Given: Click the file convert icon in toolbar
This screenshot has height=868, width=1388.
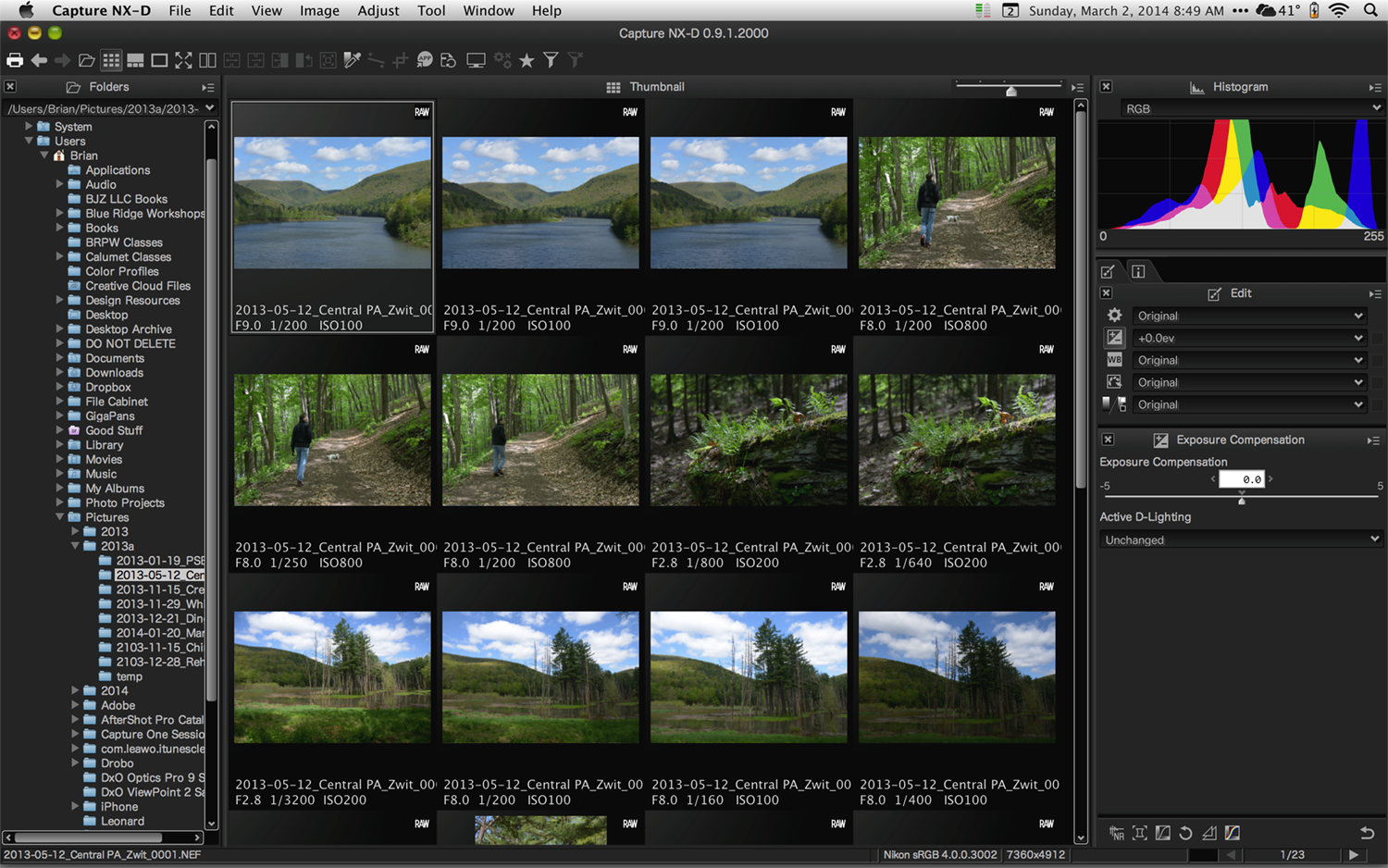Looking at the screenshot, I should coord(449,60).
